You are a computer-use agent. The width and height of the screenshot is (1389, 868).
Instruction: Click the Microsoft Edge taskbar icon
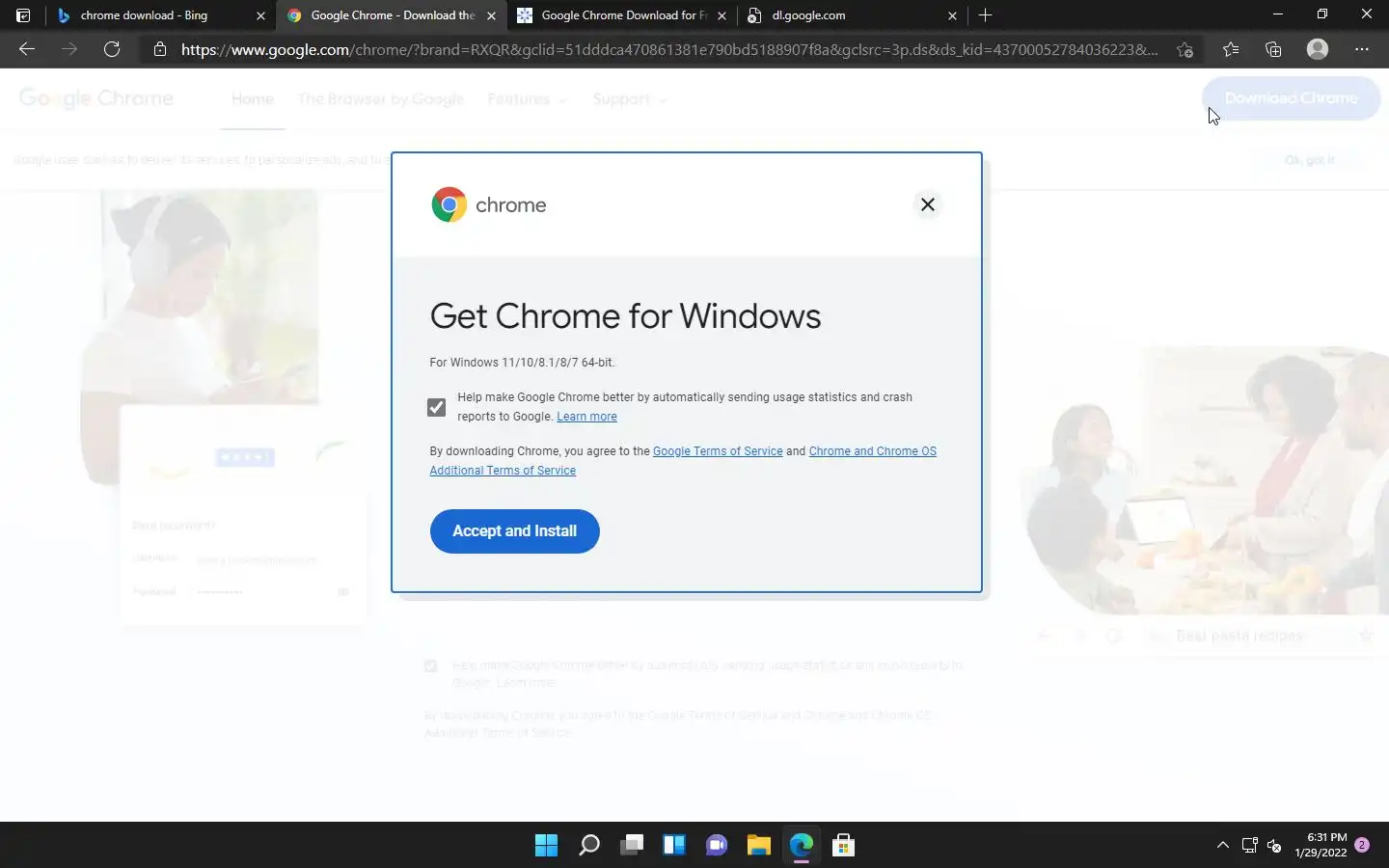point(801,846)
